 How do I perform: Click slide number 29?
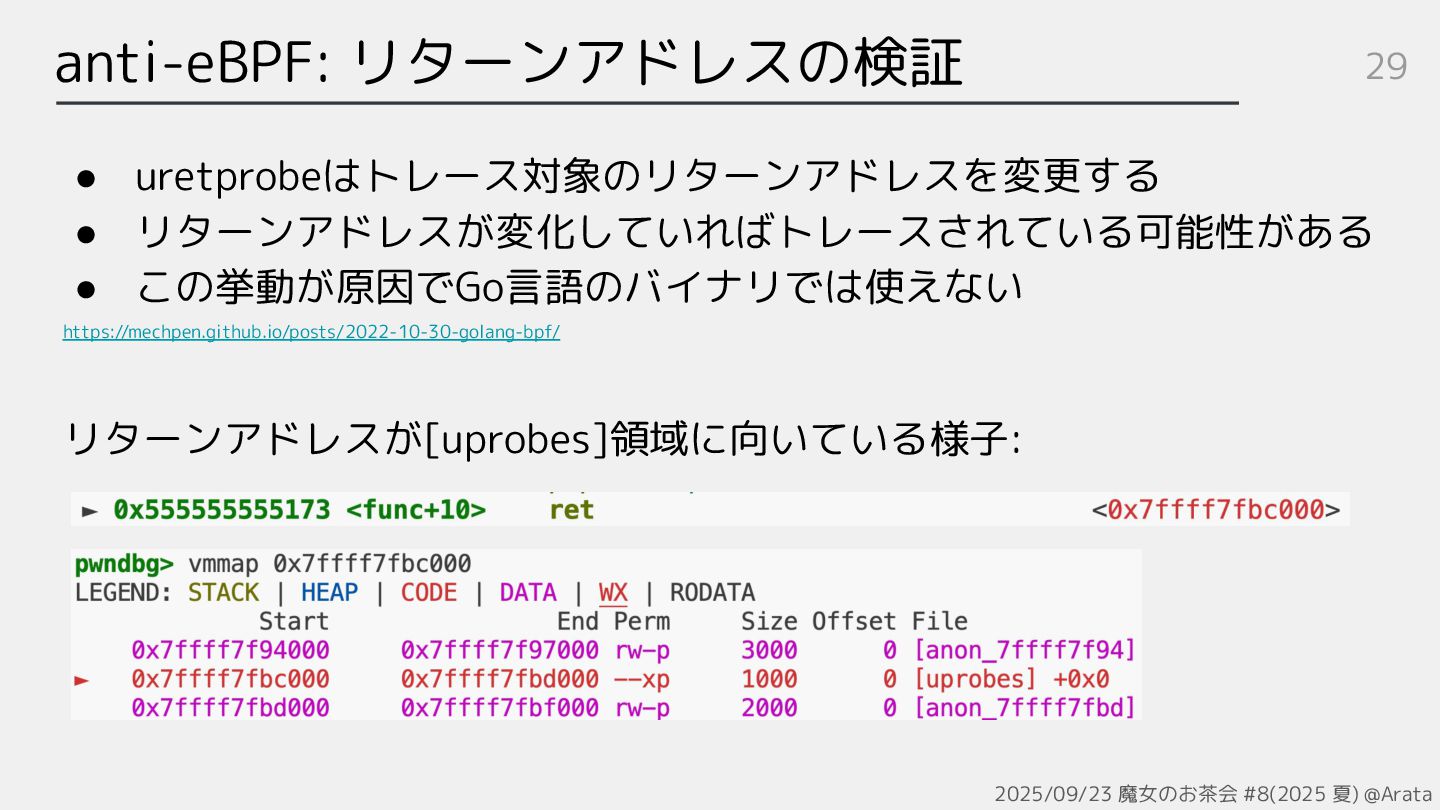click(1386, 67)
